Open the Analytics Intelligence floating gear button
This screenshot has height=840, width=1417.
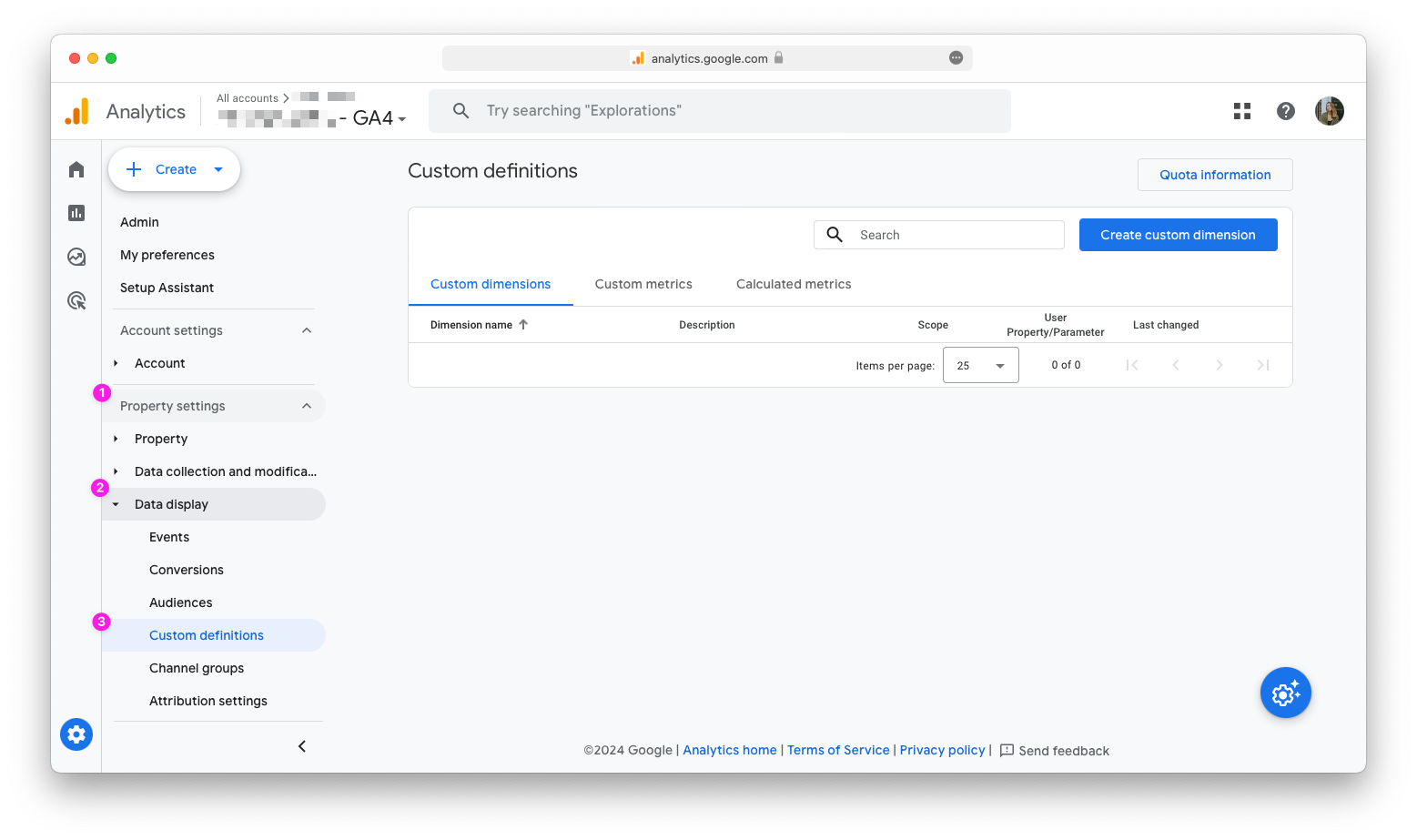(x=1285, y=693)
